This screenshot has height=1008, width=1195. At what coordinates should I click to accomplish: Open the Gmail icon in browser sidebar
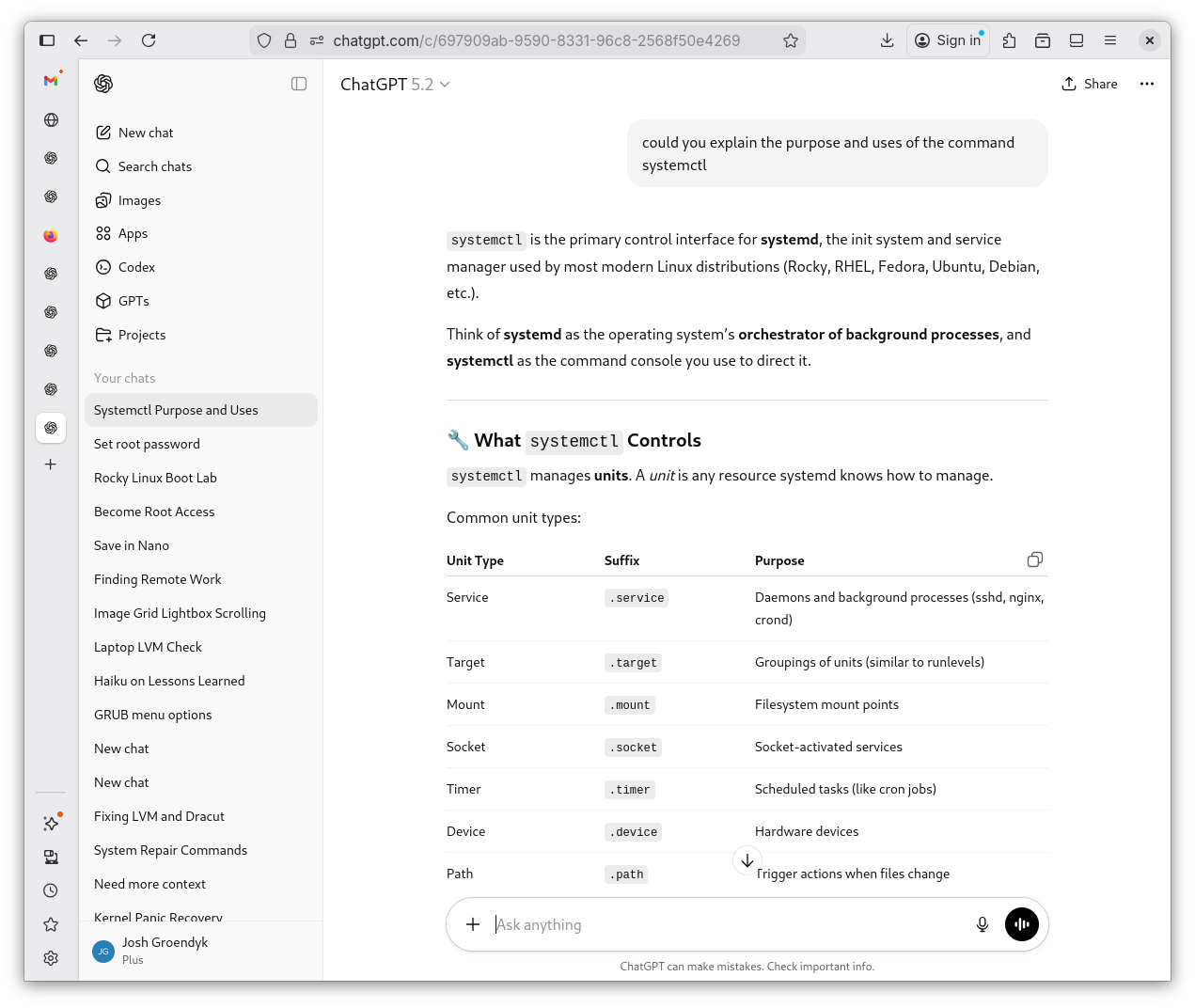click(x=51, y=81)
